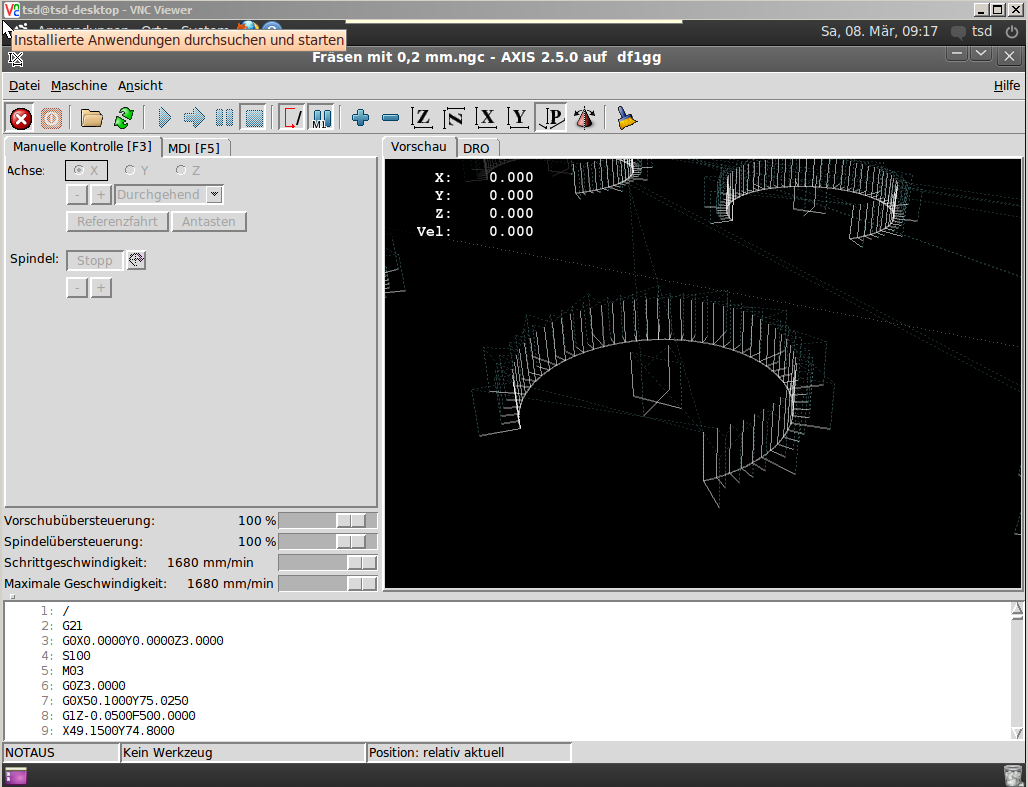Image resolution: width=1028 pixels, height=787 pixels.
Task: Select the Y axis radio button
Action: 136,171
